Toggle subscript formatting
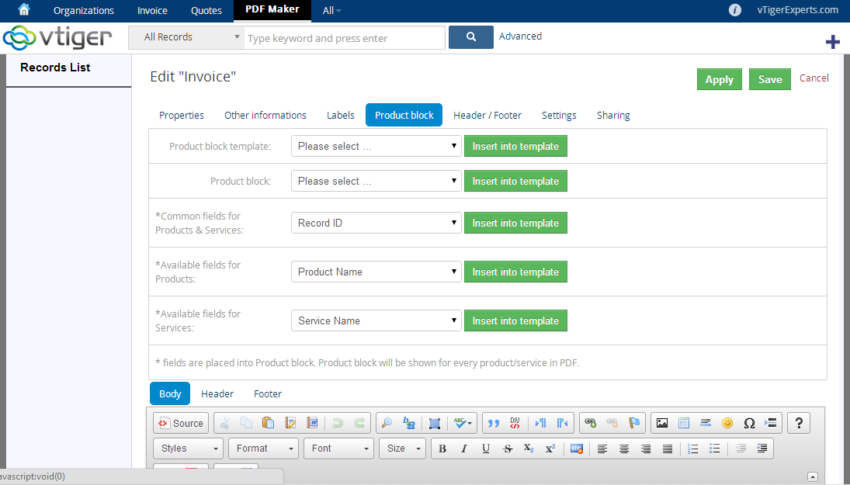Screen dimensions: 850x485 click(x=529, y=449)
